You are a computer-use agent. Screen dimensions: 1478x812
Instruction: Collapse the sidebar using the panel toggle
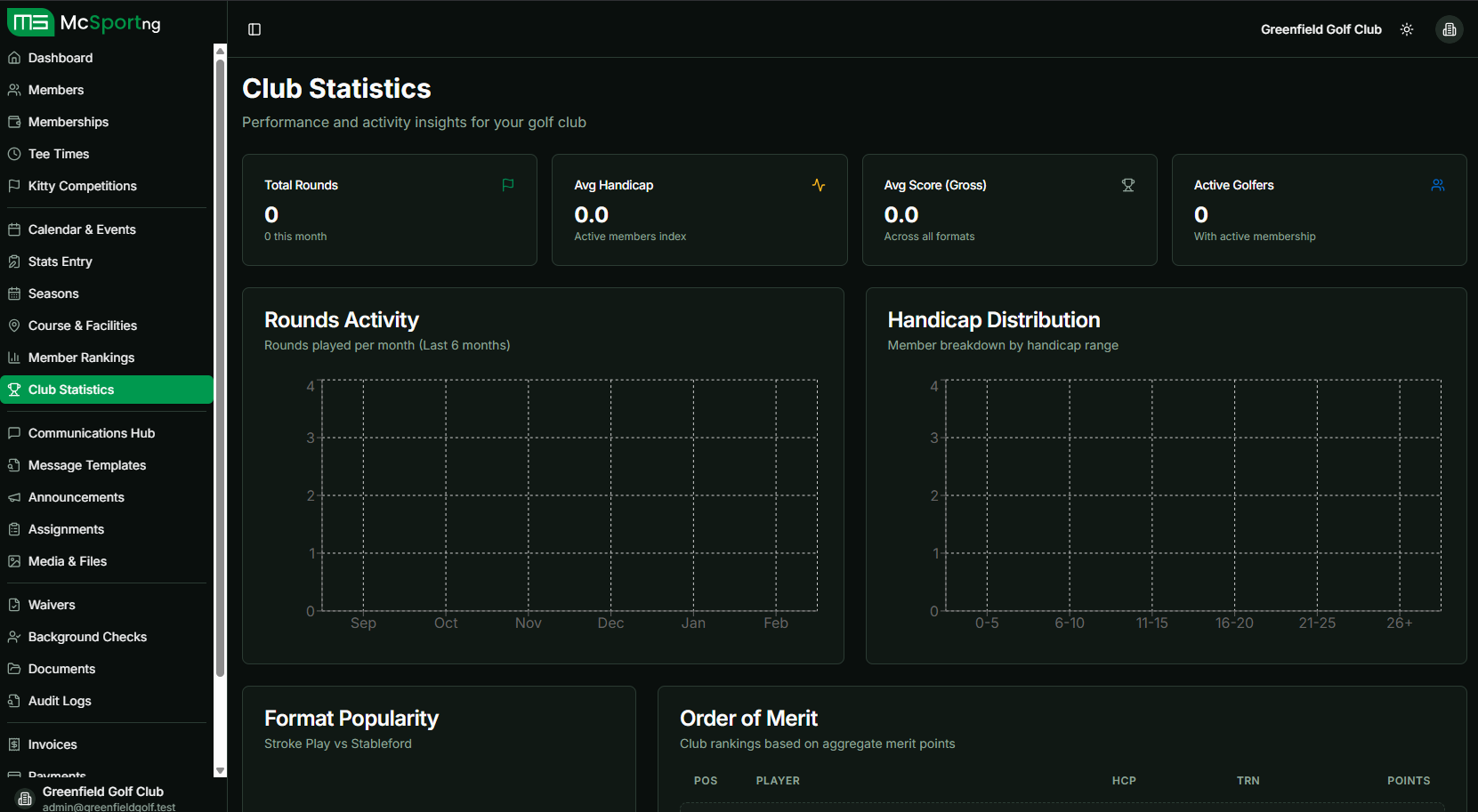(254, 29)
